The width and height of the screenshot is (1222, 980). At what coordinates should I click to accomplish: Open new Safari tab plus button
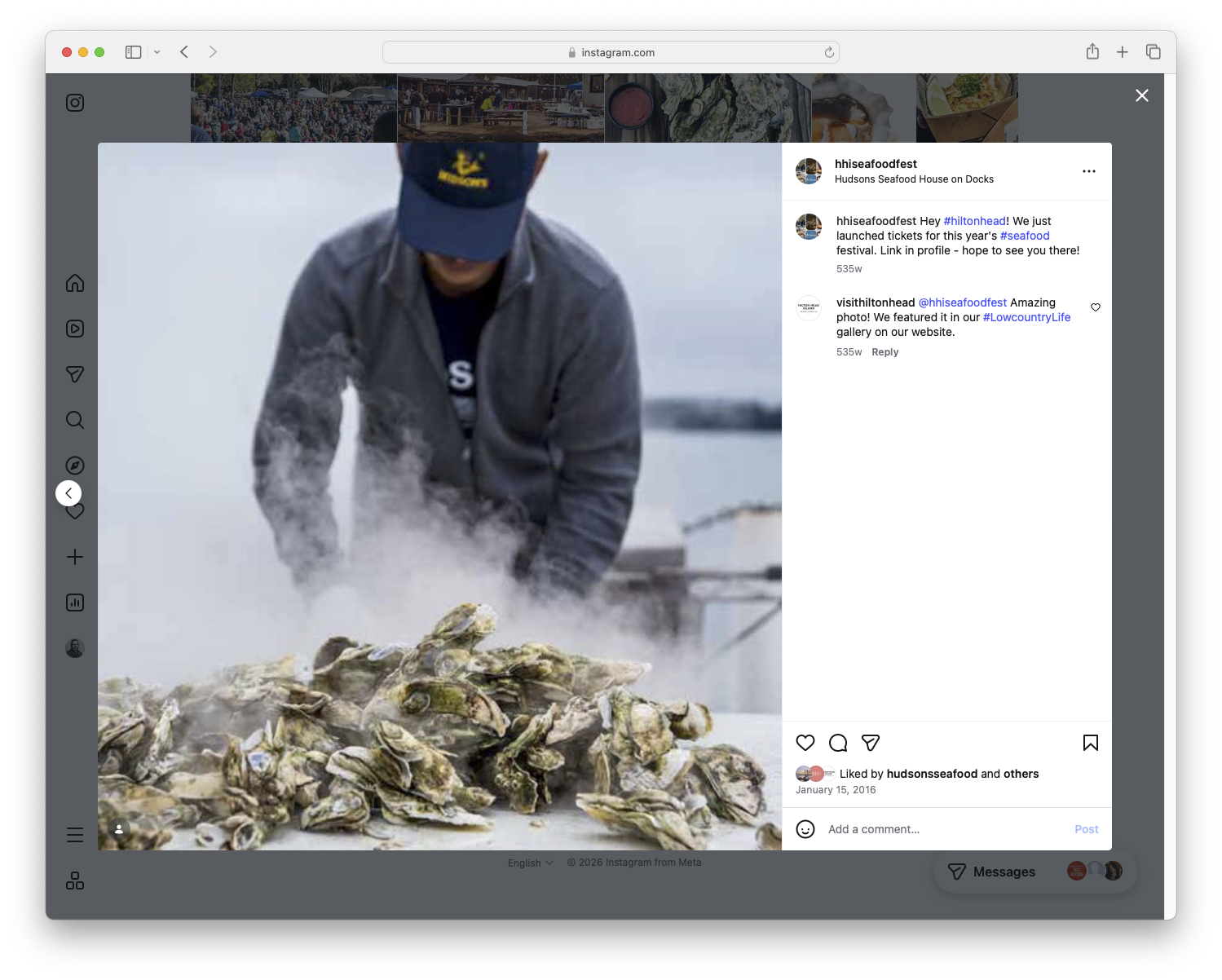pos(1123,52)
